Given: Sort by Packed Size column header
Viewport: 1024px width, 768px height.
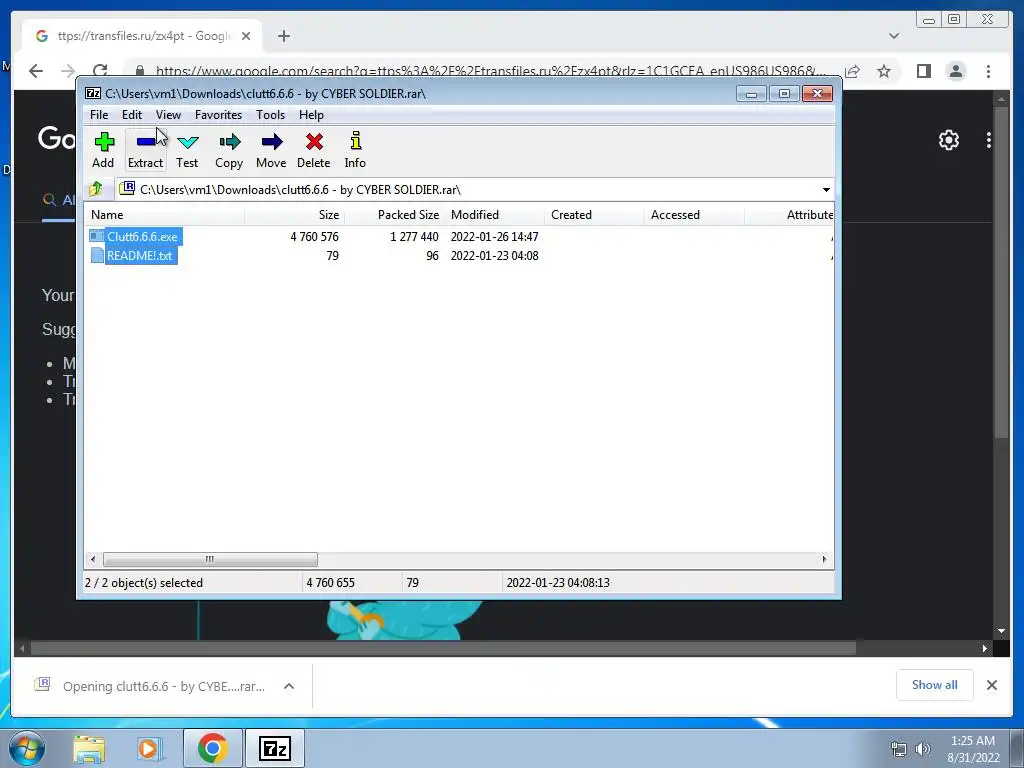Looking at the screenshot, I should pyautogui.click(x=394, y=215).
